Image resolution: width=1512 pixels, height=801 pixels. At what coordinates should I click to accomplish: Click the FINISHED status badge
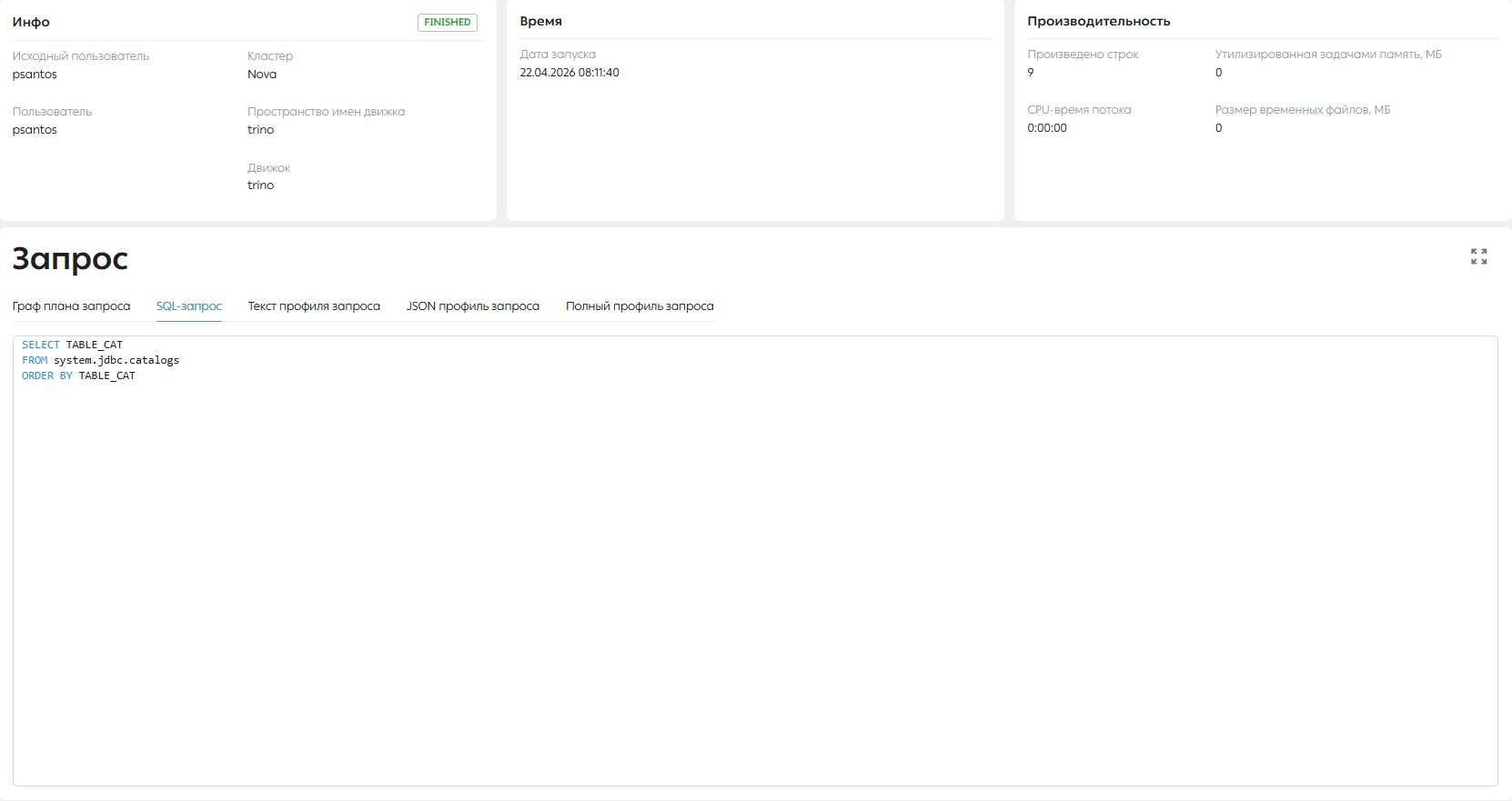pyautogui.click(x=448, y=22)
